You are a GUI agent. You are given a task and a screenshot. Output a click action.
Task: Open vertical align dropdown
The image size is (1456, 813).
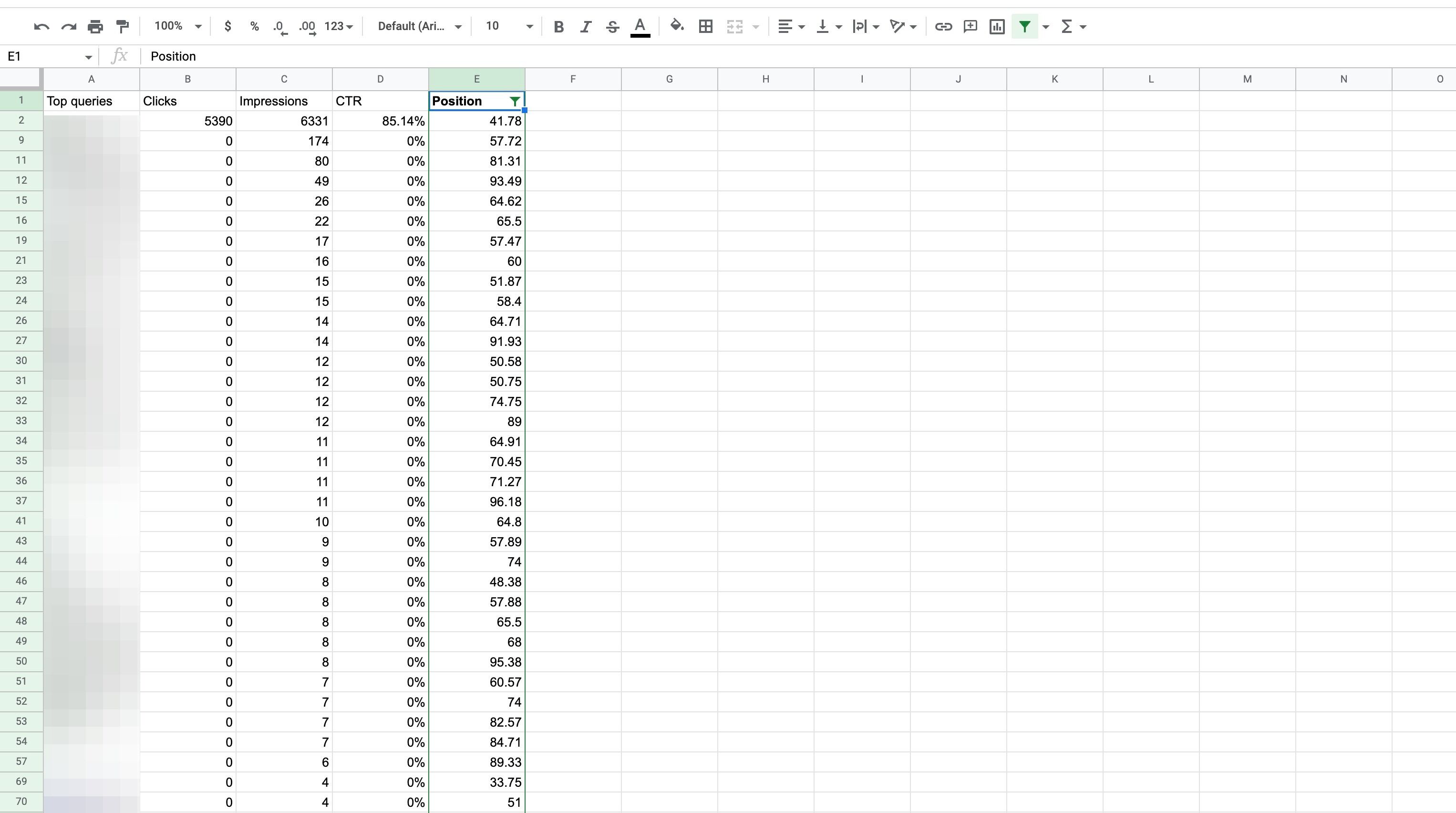[x=829, y=27]
